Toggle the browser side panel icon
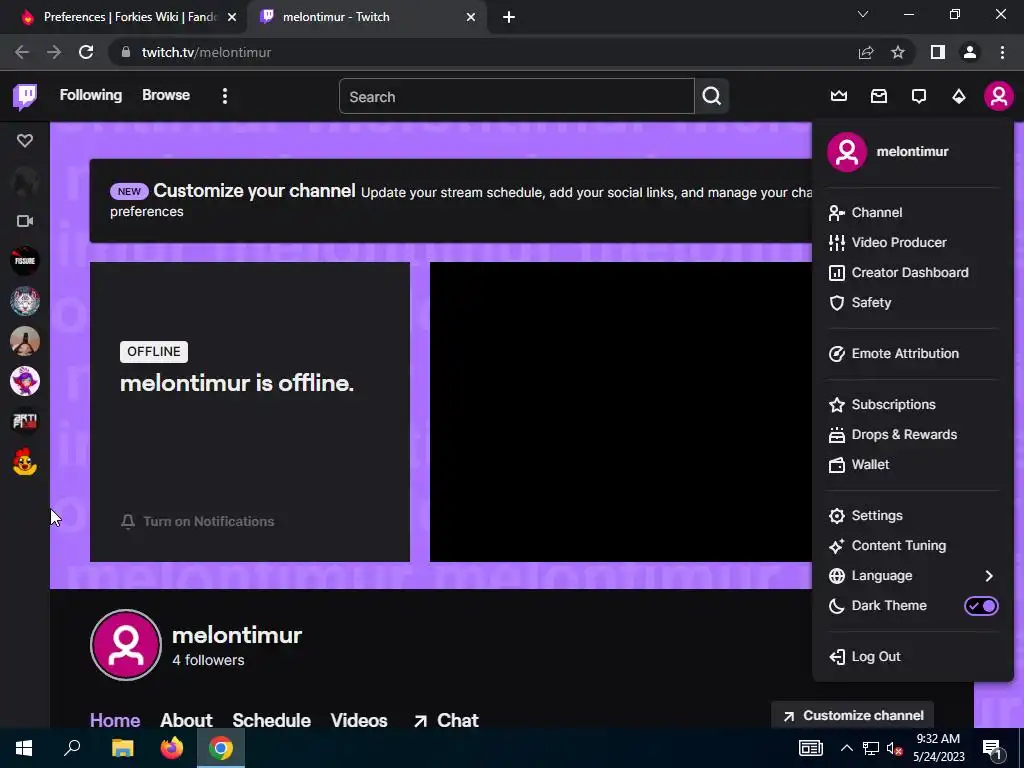Screen dimensions: 1024x768 [x=938, y=52]
